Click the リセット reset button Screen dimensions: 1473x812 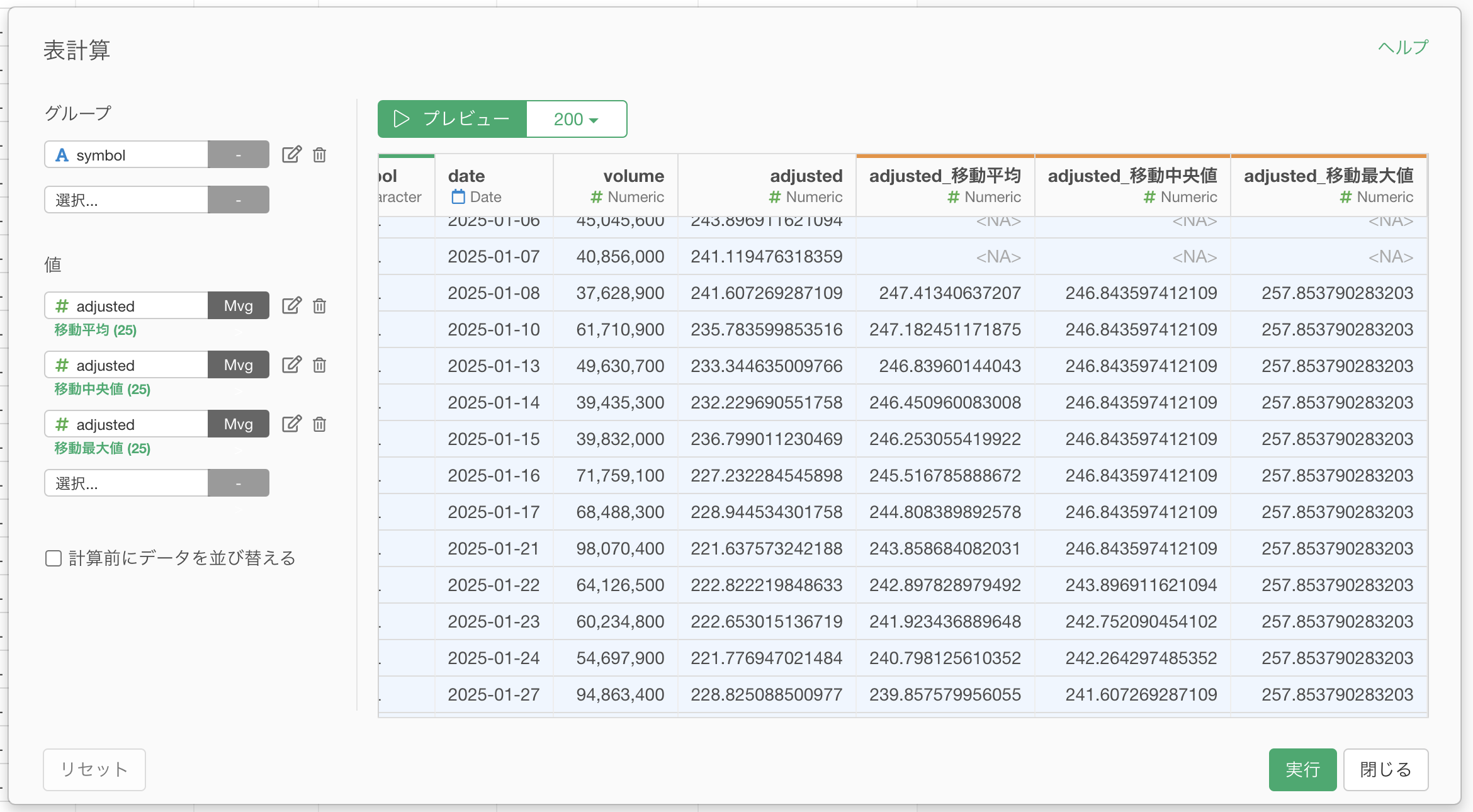94,769
